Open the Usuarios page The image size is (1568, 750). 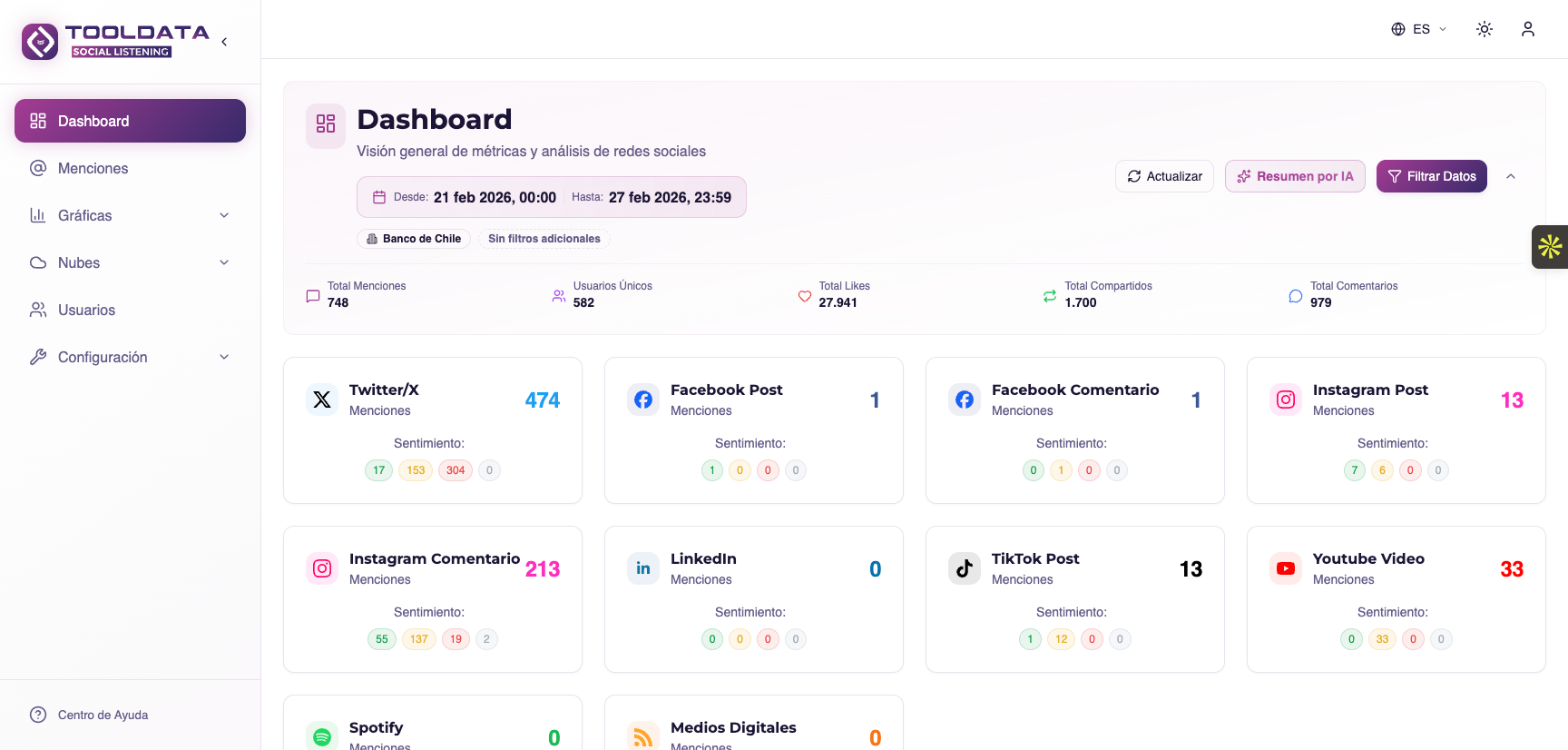tap(130, 310)
